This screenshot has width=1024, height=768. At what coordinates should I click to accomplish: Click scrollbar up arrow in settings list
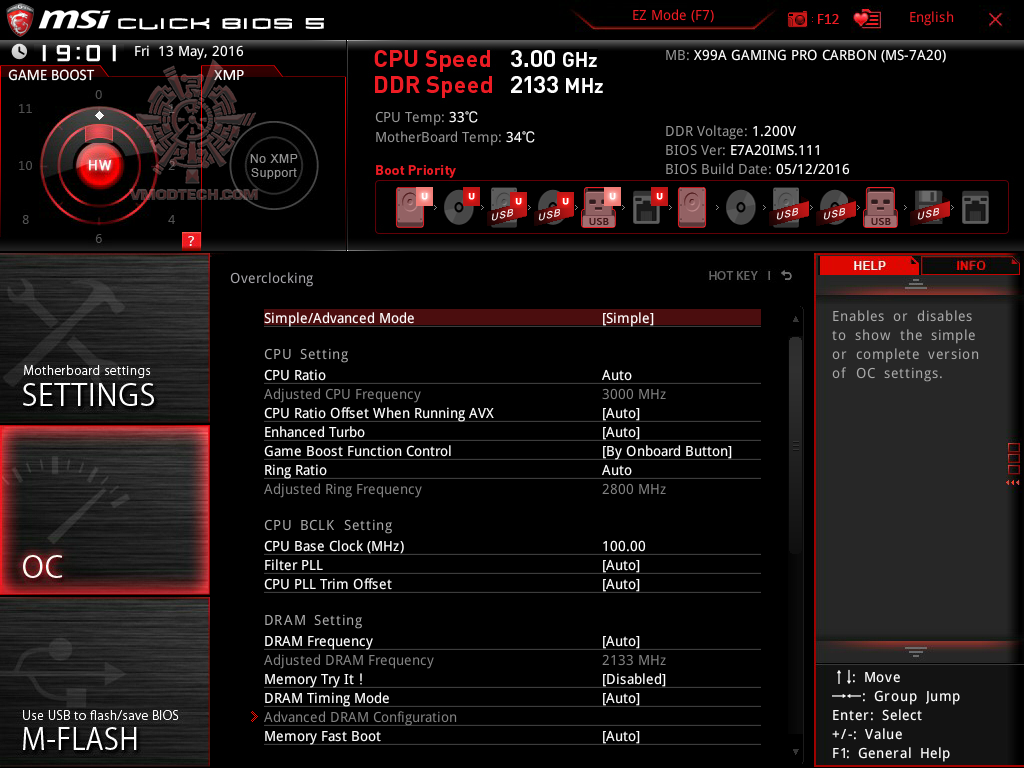point(795,319)
